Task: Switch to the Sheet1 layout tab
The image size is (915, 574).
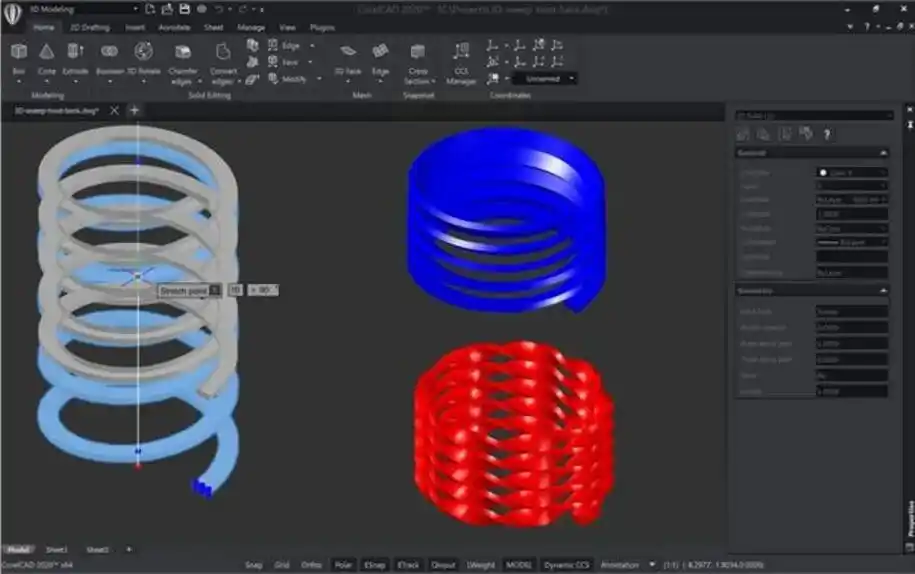Action: (x=57, y=550)
